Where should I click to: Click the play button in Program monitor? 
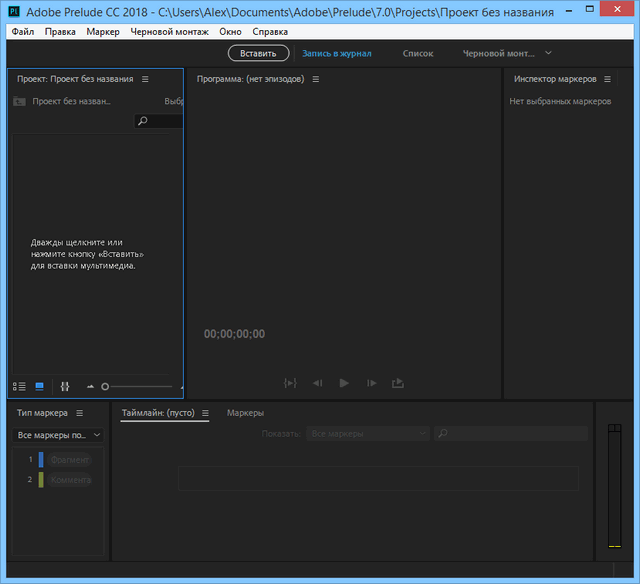tap(344, 383)
